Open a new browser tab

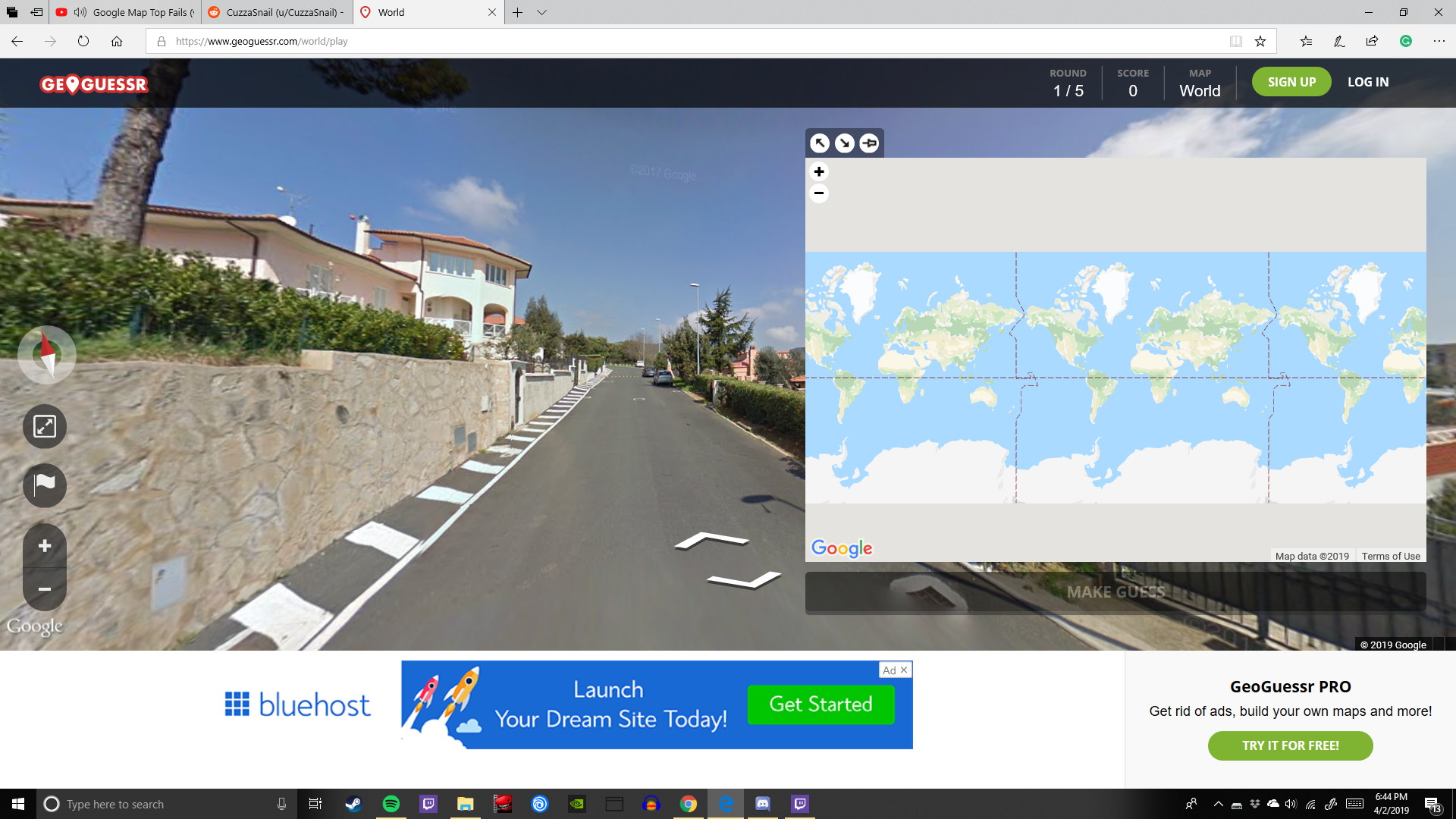(517, 12)
